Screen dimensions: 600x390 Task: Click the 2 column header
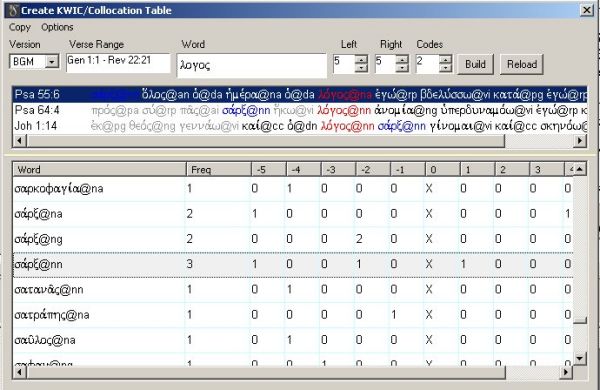coord(512,169)
